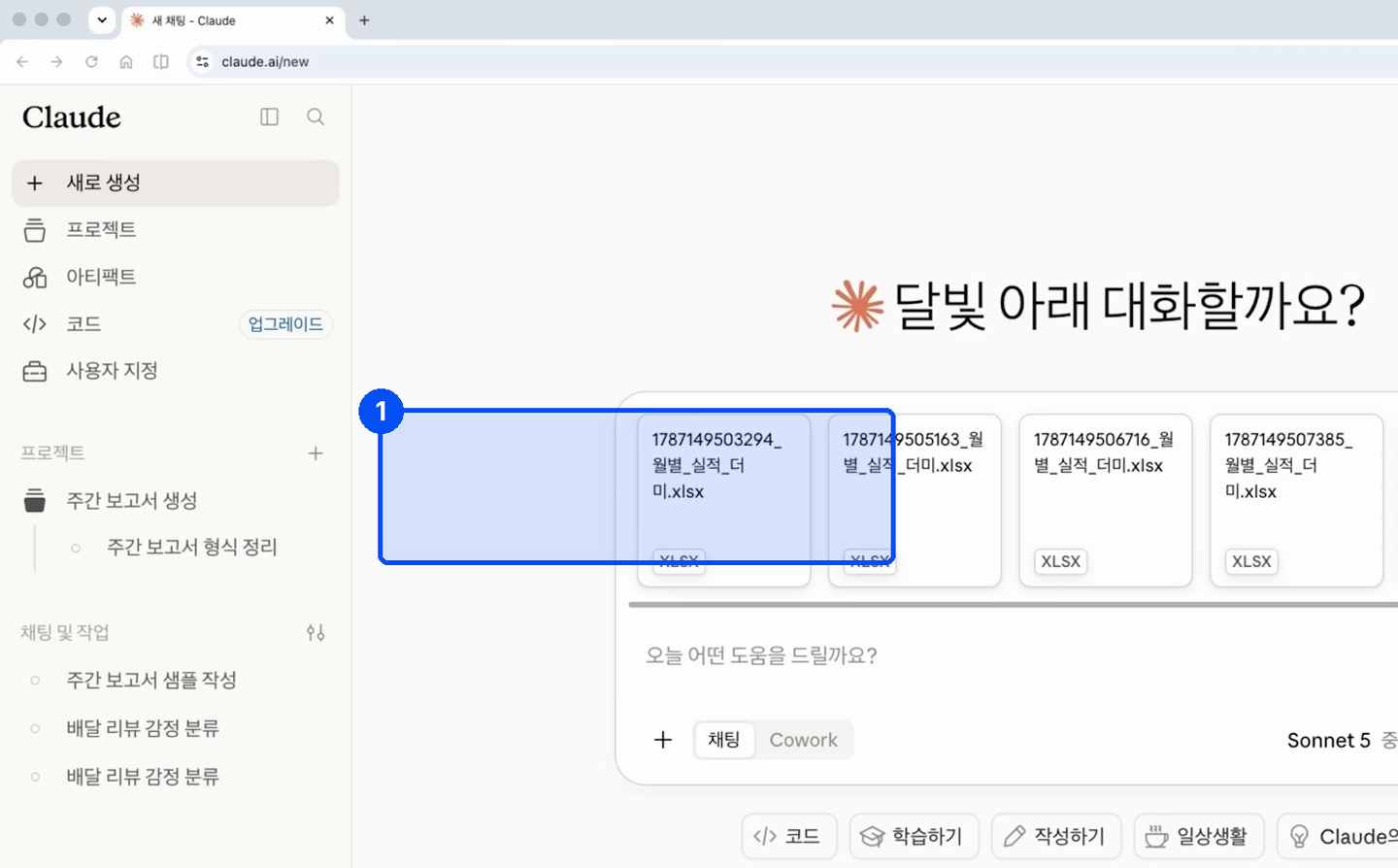This screenshot has width=1398, height=868.
Task: Click the 업그레이드 badge
Action: coord(285,324)
